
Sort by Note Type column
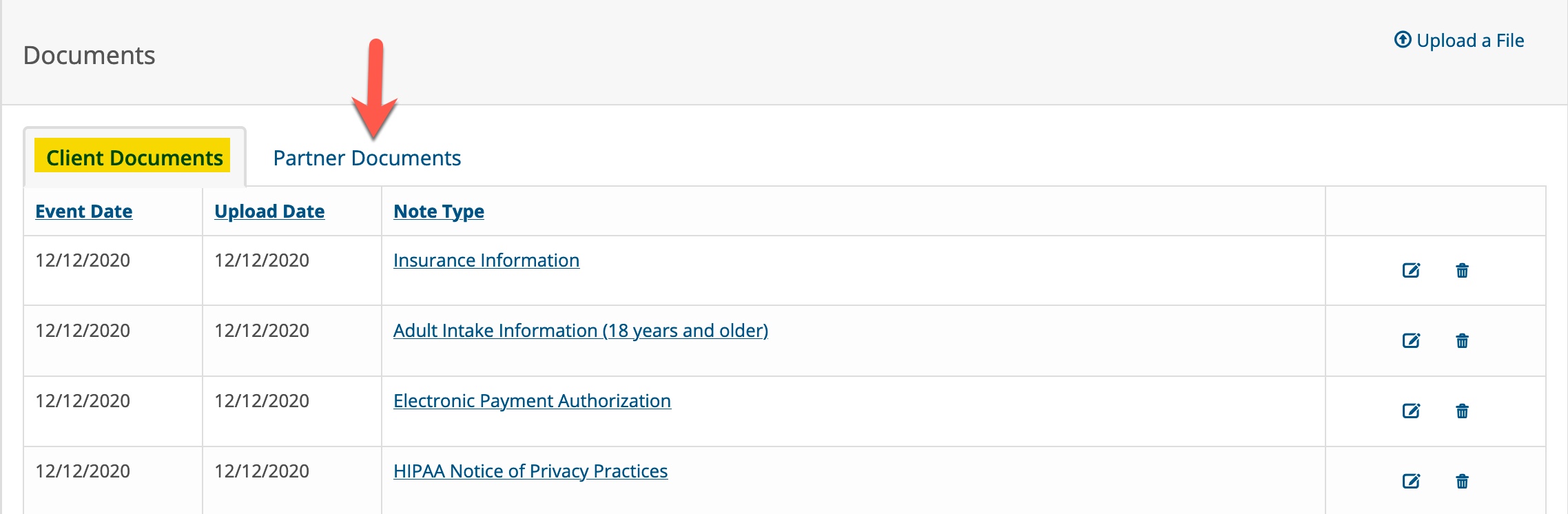[x=438, y=212]
